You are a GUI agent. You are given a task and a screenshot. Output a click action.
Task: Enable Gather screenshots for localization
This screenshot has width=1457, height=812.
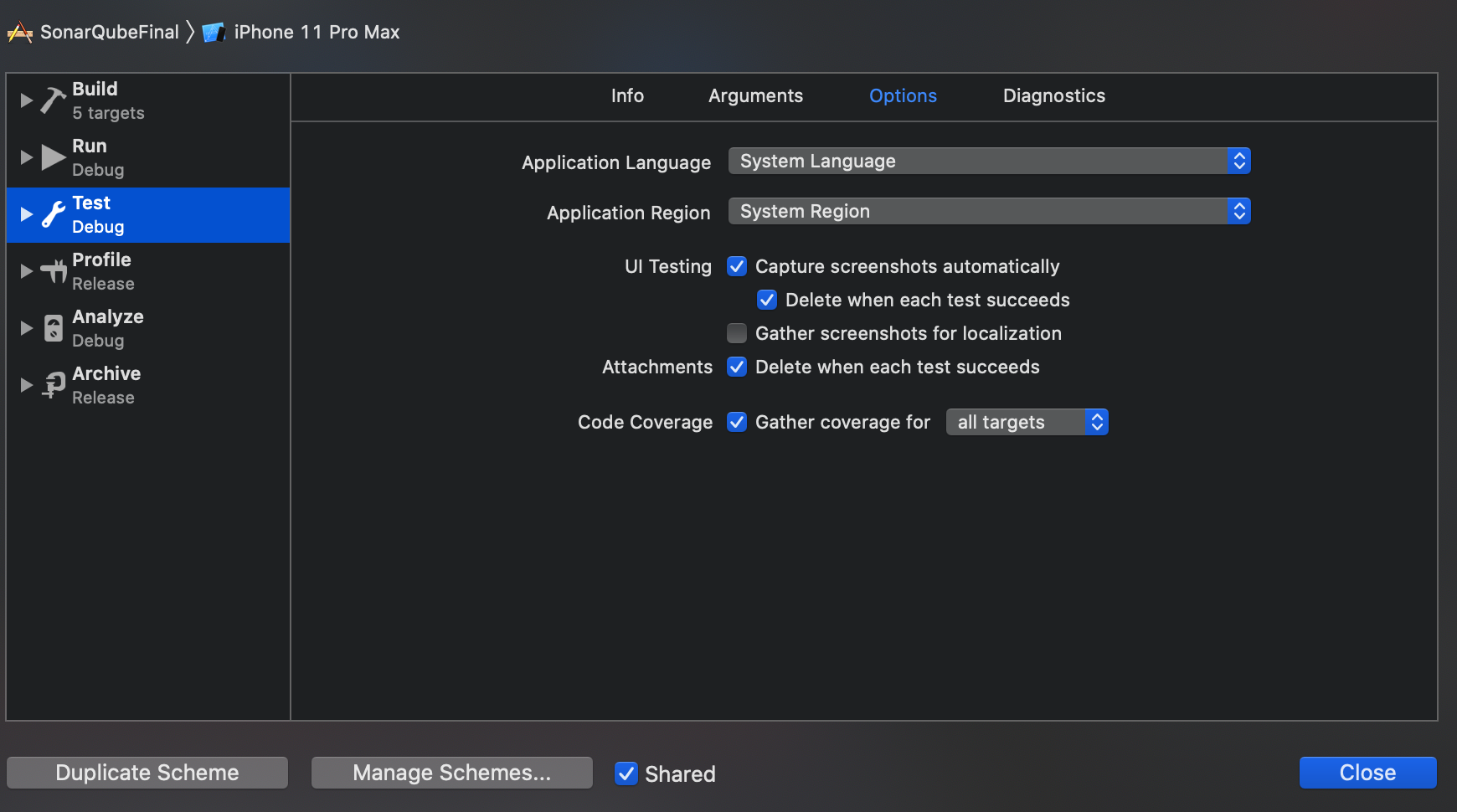(737, 333)
